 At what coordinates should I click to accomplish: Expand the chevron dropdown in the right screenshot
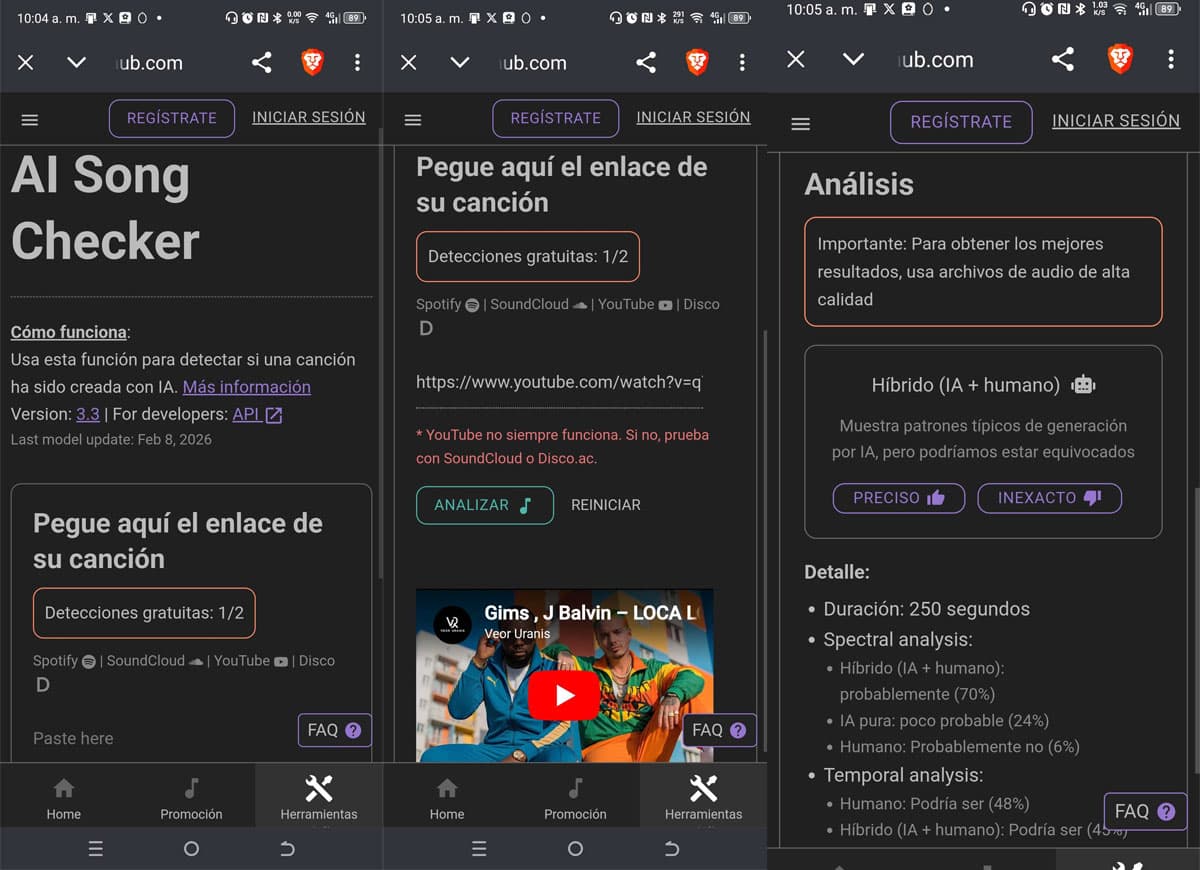point(853,59)
